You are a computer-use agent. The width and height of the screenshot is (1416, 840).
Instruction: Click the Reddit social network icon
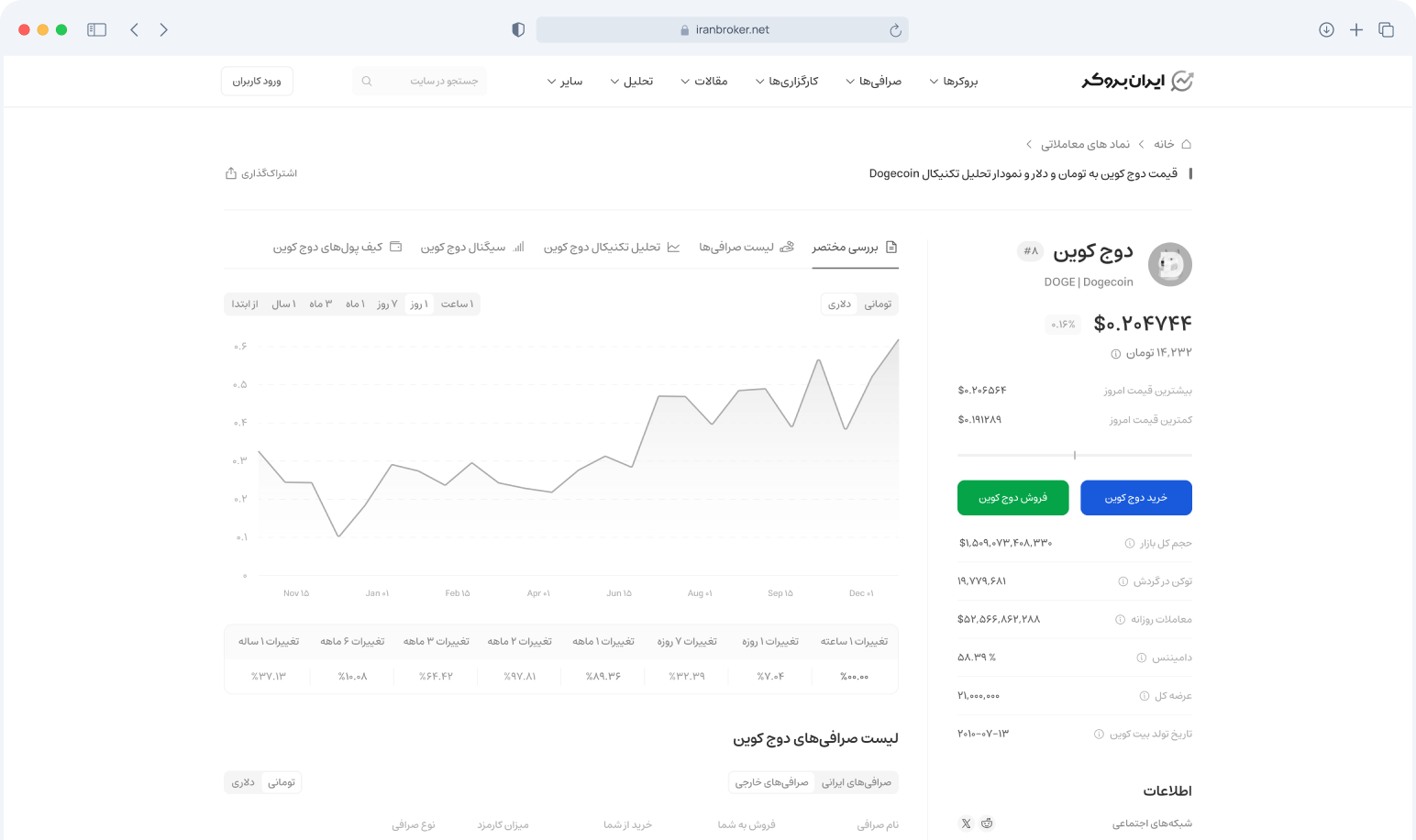(x=987, y=823)
